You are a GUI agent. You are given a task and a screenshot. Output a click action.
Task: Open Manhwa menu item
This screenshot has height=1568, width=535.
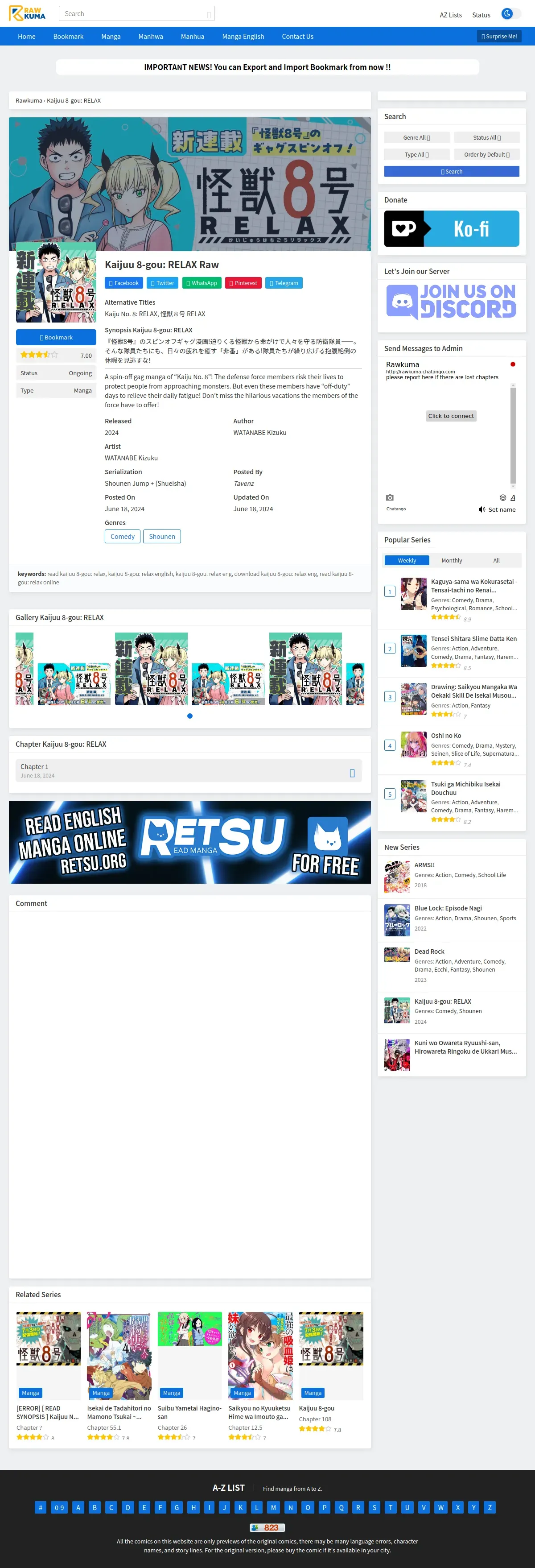[x=150, y=37]
